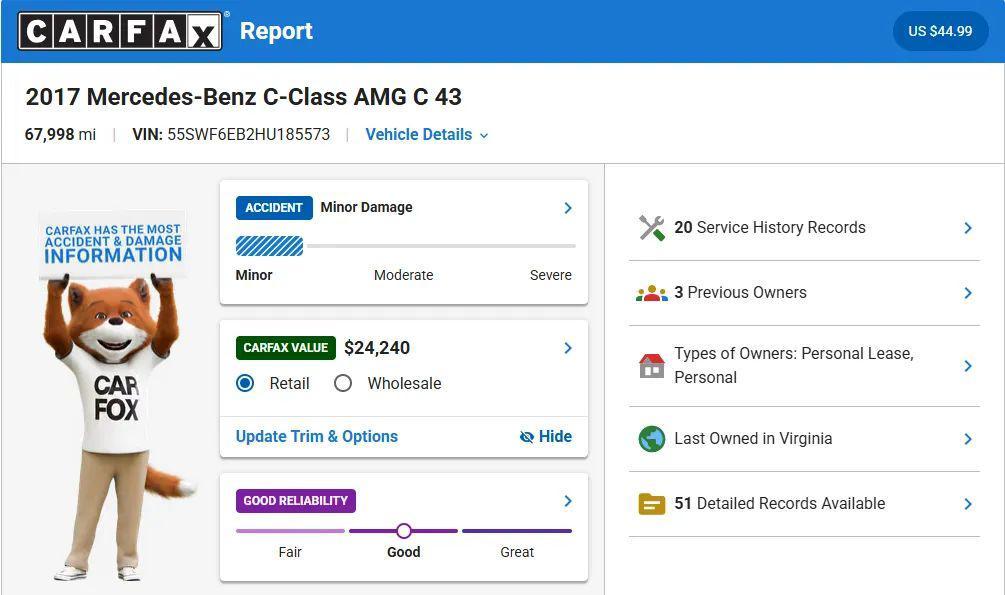Click the folder detailed records icon
Viewport: 1005px width, 595px height.
(x=652, y=504)
